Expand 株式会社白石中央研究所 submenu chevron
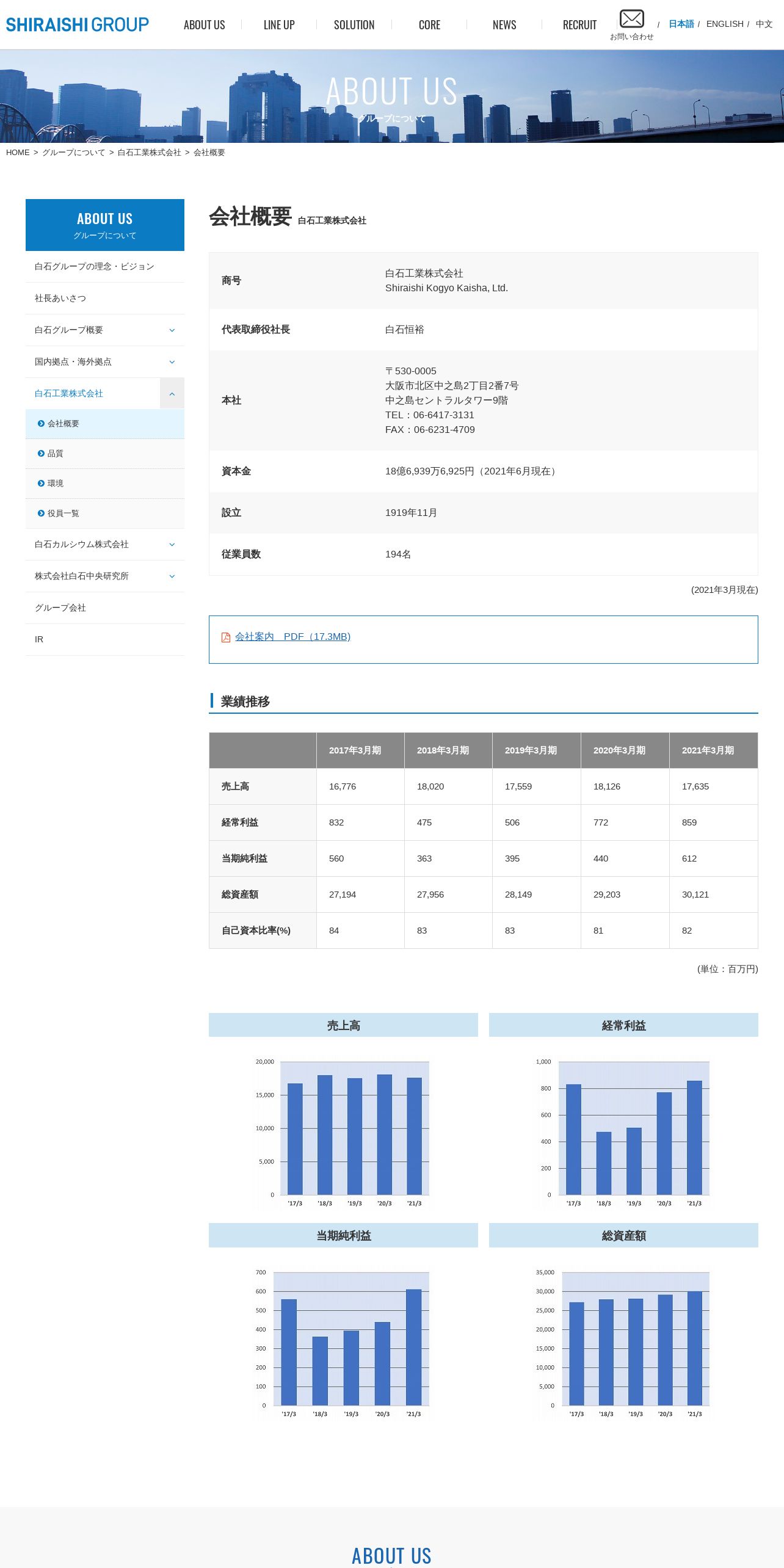784x1568 pixels. pyautogui.click(x=172, y=576)
